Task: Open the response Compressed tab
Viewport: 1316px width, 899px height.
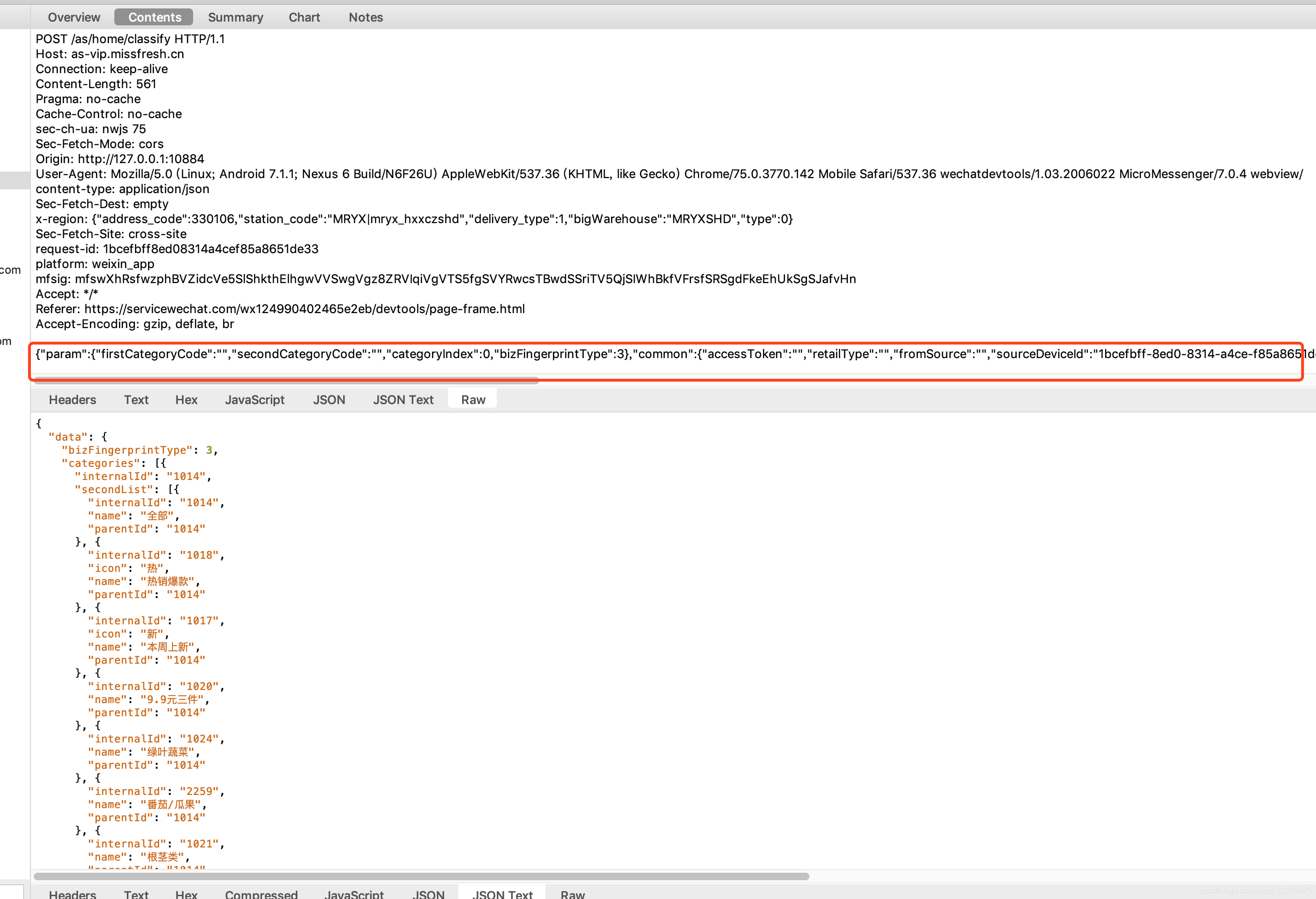Action: [x=261, y=893]
